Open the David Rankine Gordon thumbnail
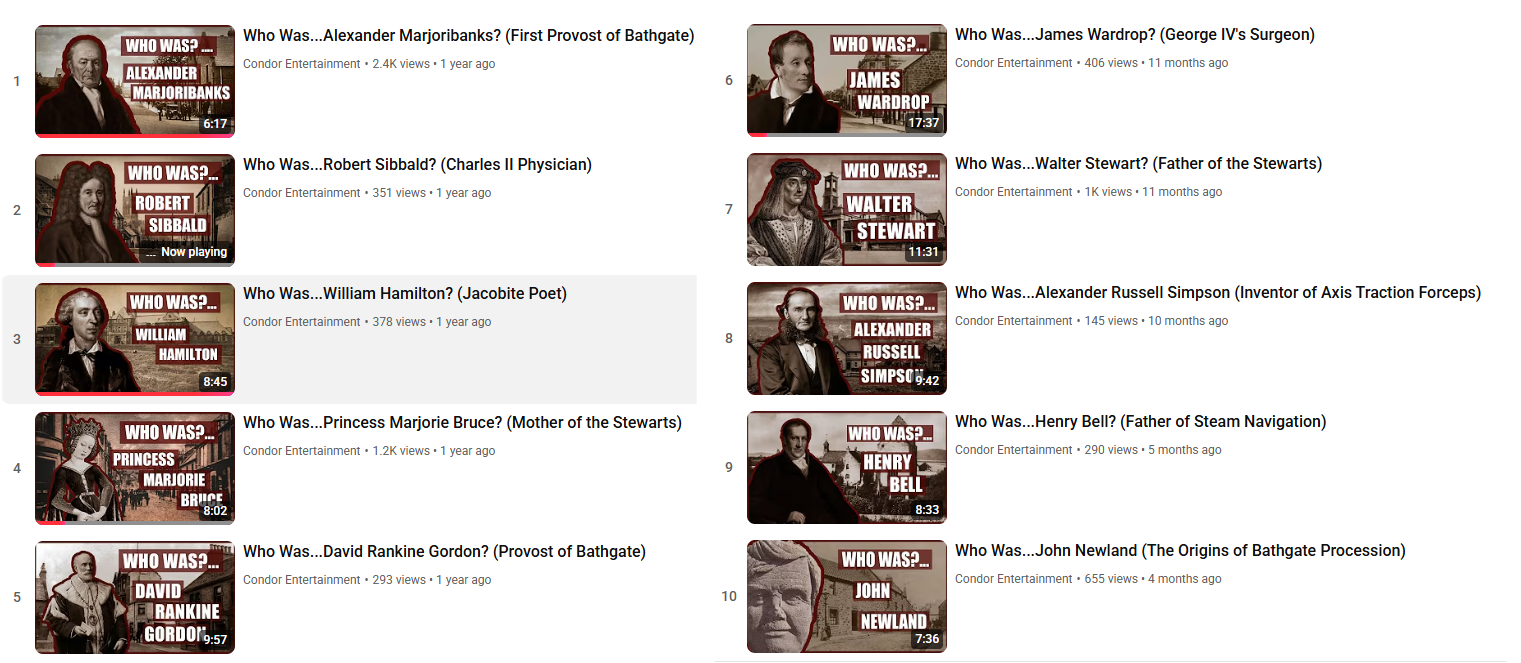Viewport: 1521px width, 663px height. tap(135, 597)
